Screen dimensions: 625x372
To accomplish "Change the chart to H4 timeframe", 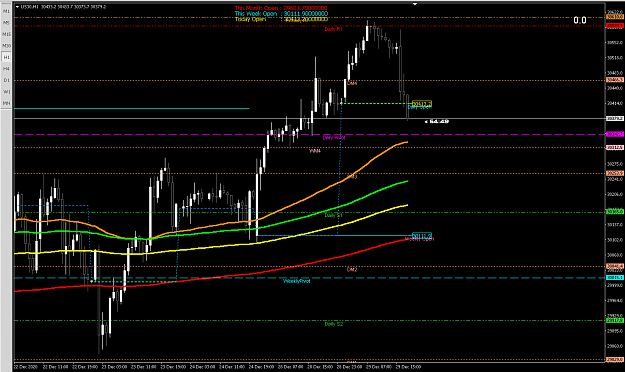I will pyautogui.click(x=6, y=69).
